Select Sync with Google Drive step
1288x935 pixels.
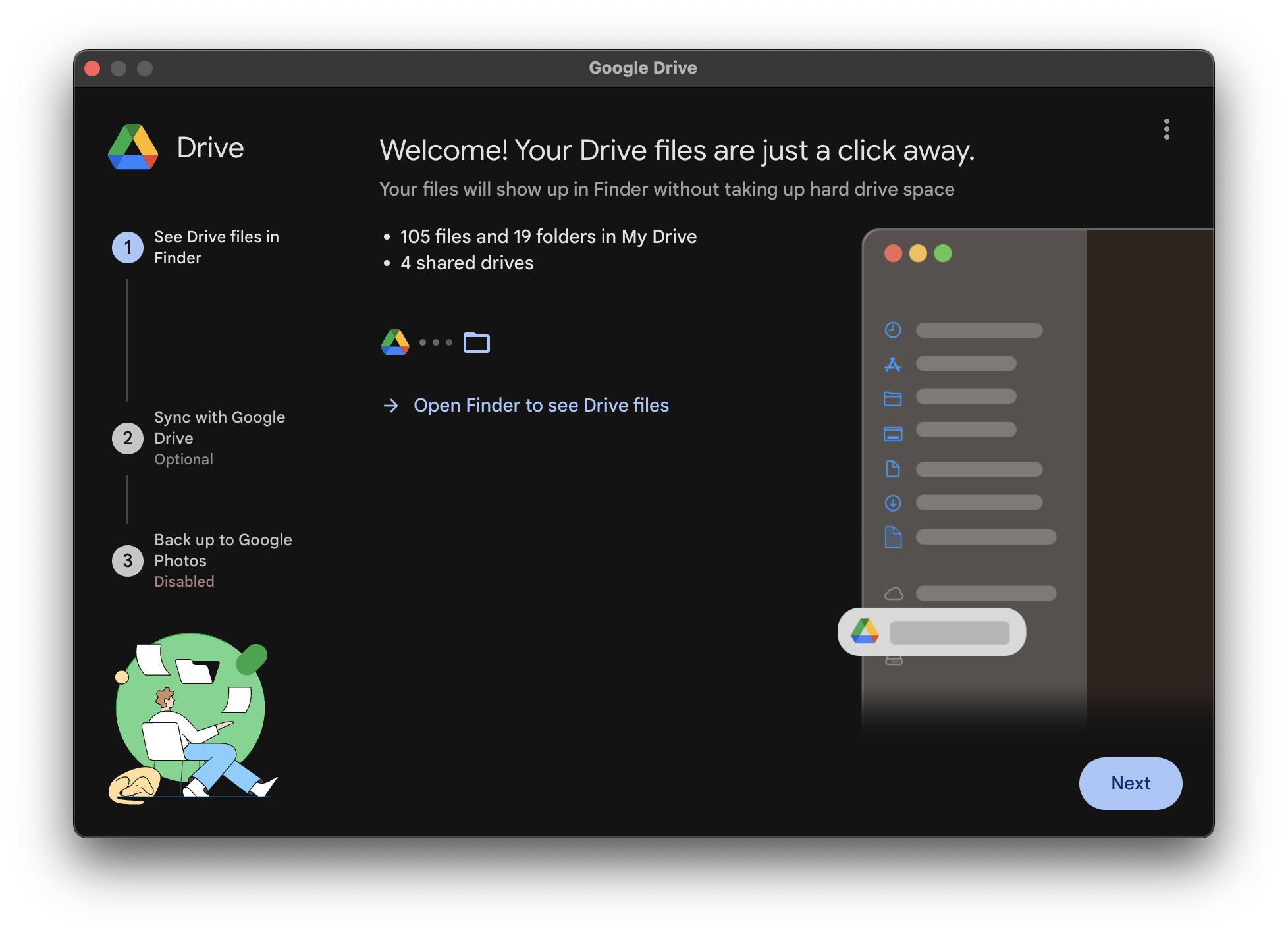tap(219, 428)
